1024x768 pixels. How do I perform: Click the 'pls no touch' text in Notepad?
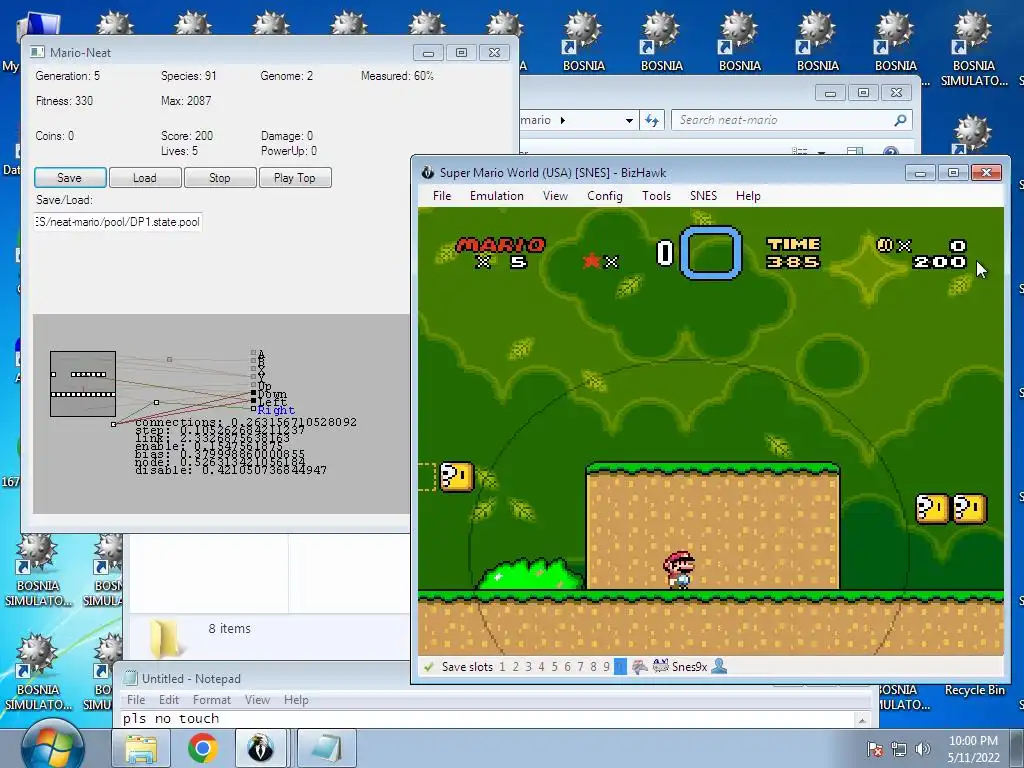click(x=171, y=719)
